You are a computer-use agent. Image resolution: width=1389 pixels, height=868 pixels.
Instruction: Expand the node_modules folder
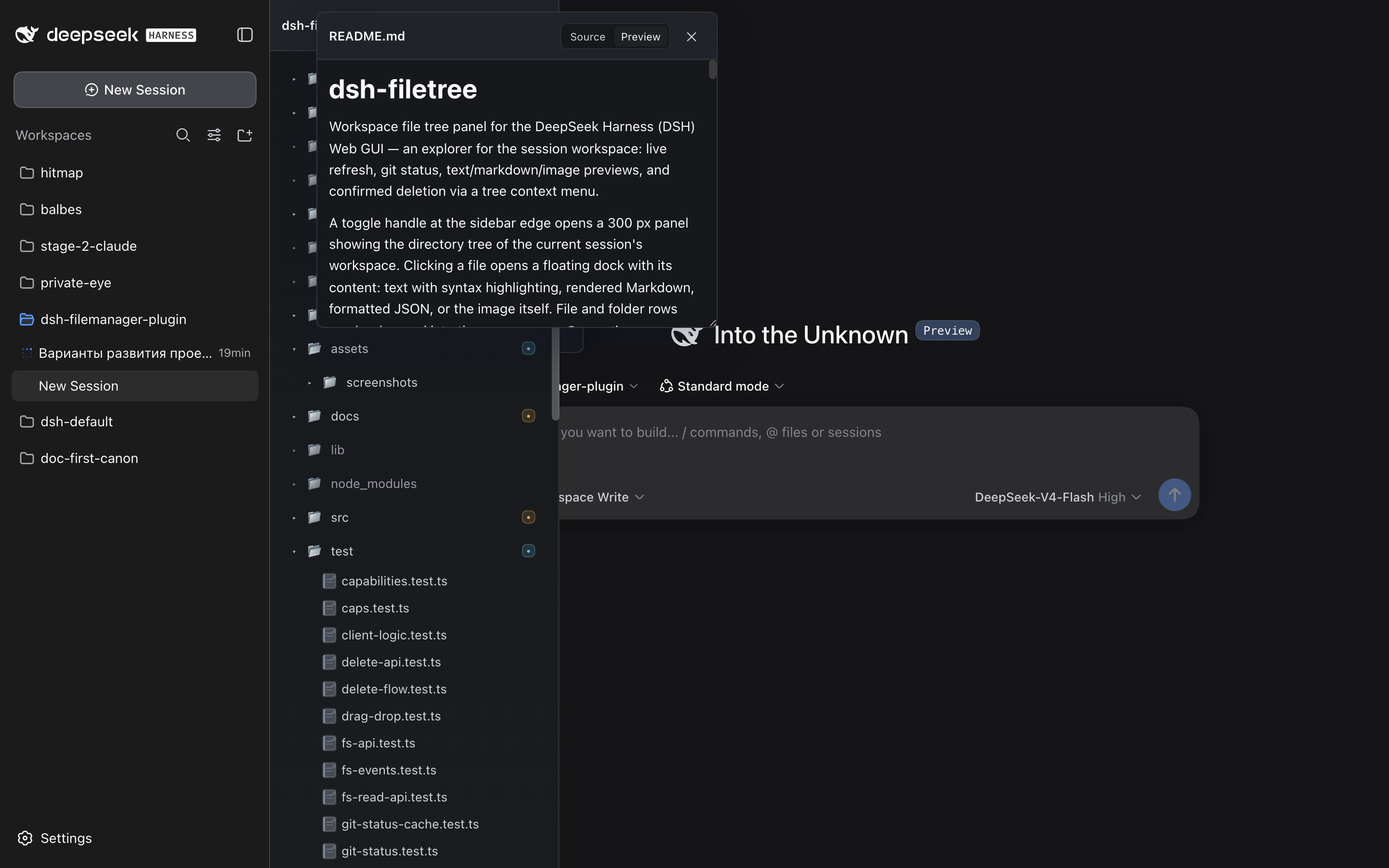pos(295,484)
